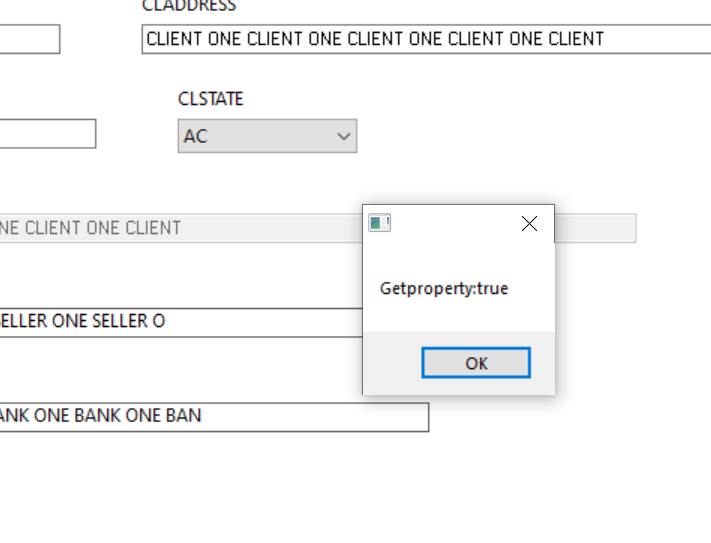Click the CLADDRESS text field
This screenshot has height=543, width=711.
420,40
